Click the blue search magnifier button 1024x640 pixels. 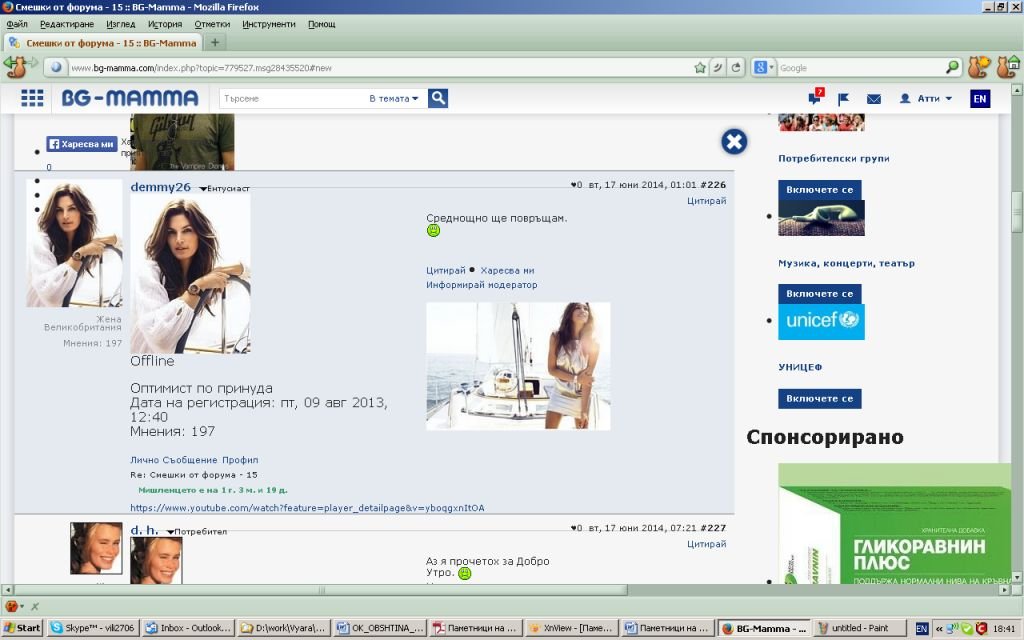(438, 98)
